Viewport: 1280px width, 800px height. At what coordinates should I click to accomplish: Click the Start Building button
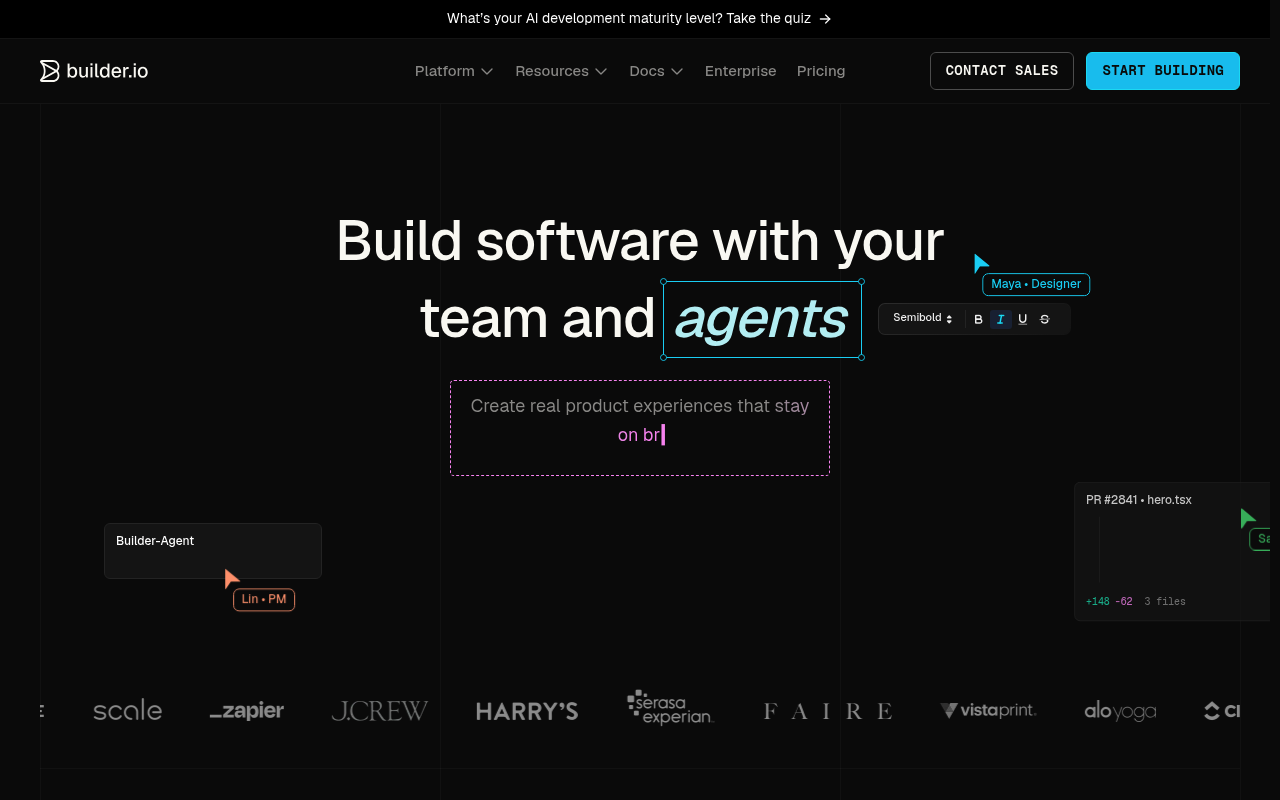(x=1163, y=71)
